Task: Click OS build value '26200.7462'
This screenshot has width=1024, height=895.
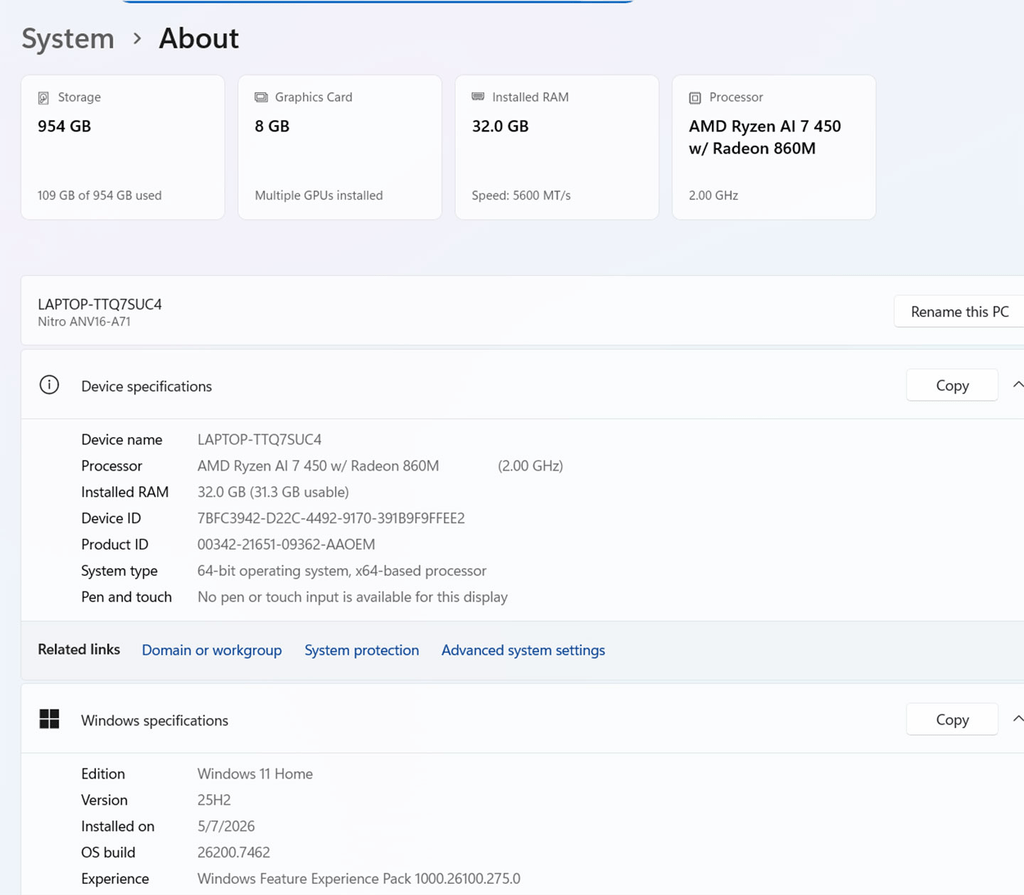Action: (234, 852)
